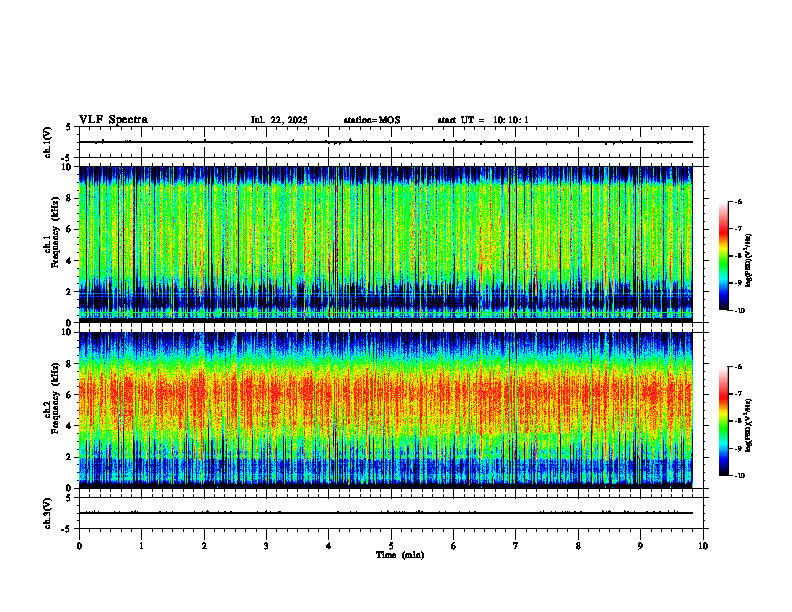Click the "ch.1(V)" waveform axis label

pyautogui.click(x=47, y=142)
